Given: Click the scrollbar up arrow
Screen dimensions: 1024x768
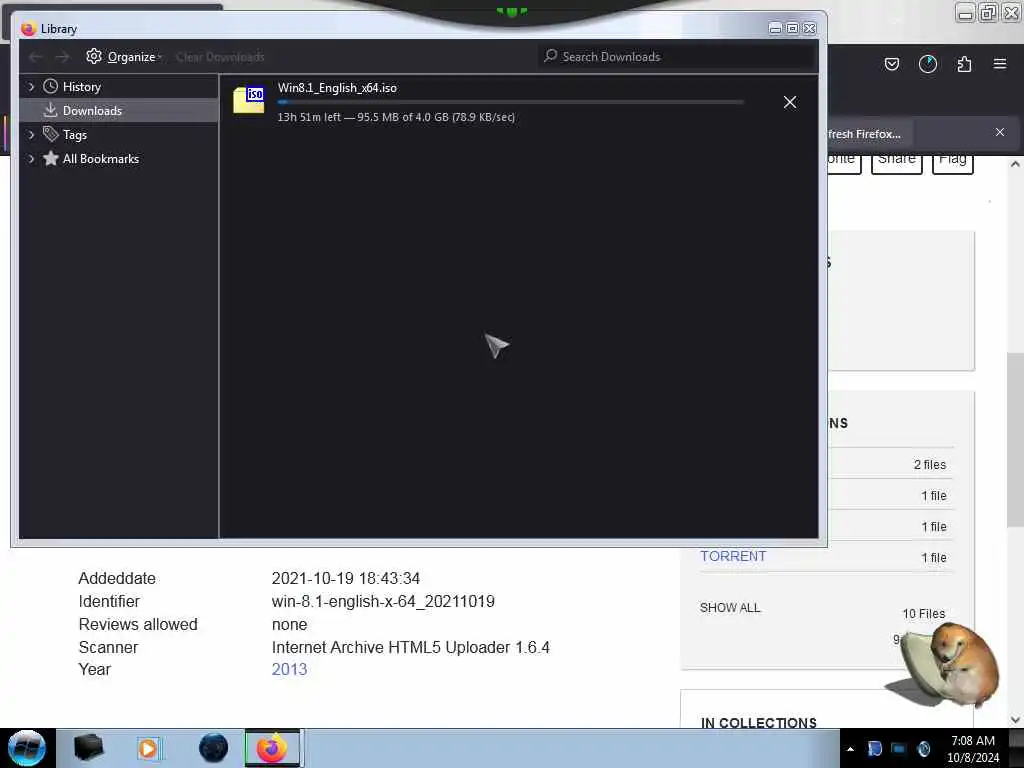Looking at the screenshot, I should [x=1015, y=165].
